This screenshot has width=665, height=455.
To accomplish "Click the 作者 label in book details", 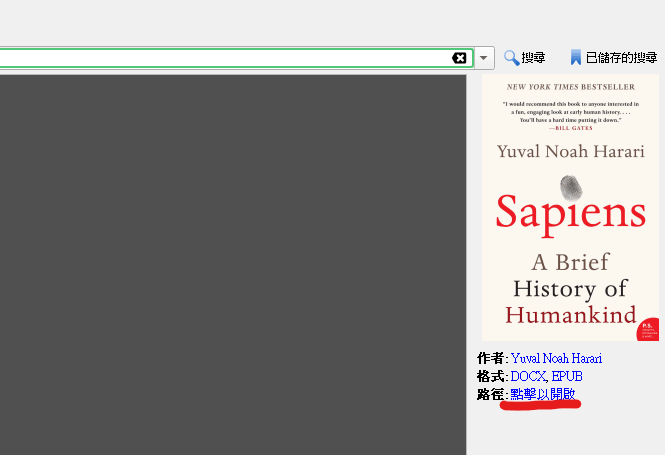I will pyautogui.click(x=491, y=358).
